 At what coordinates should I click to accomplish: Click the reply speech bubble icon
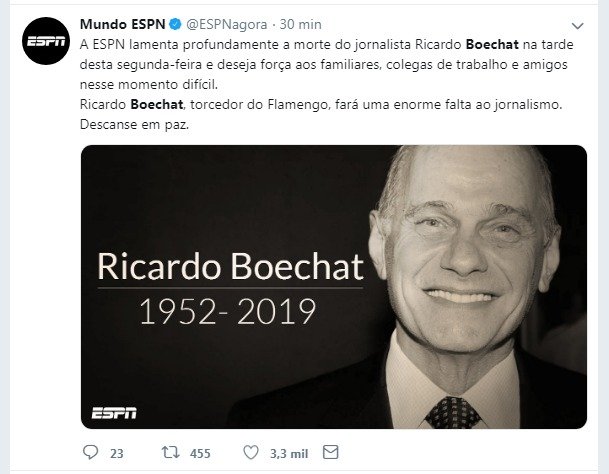(x=90, y=452)
